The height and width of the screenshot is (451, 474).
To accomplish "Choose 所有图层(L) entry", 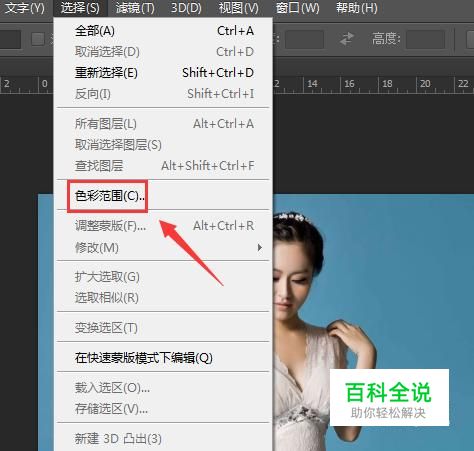I will tap(163, 124).
